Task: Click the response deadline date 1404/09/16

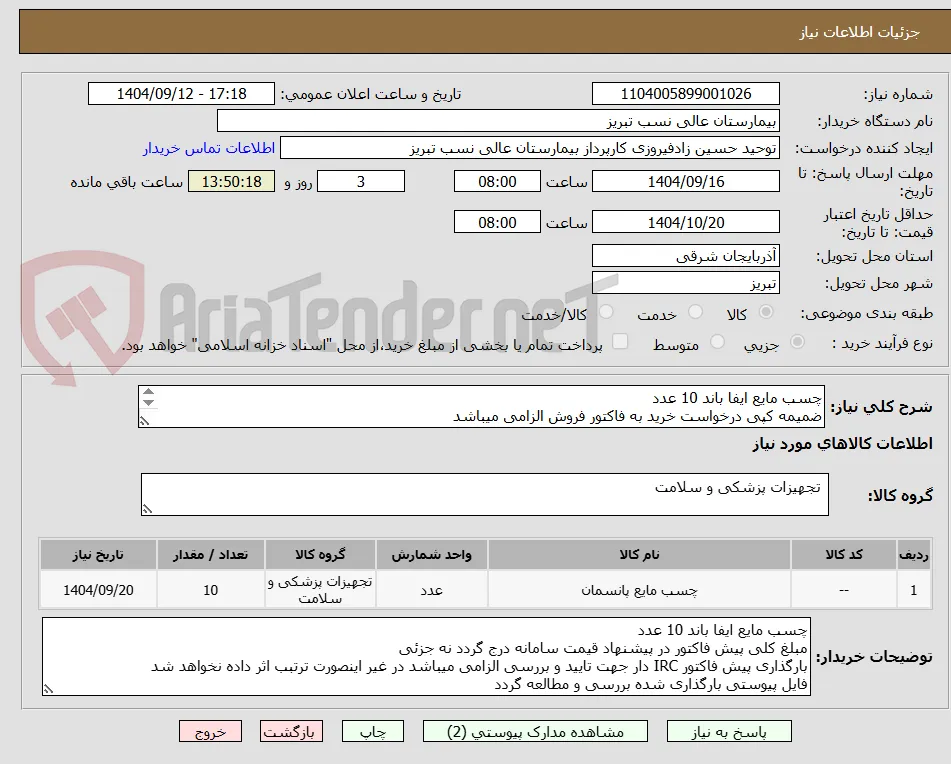Action: coord(685,181)
